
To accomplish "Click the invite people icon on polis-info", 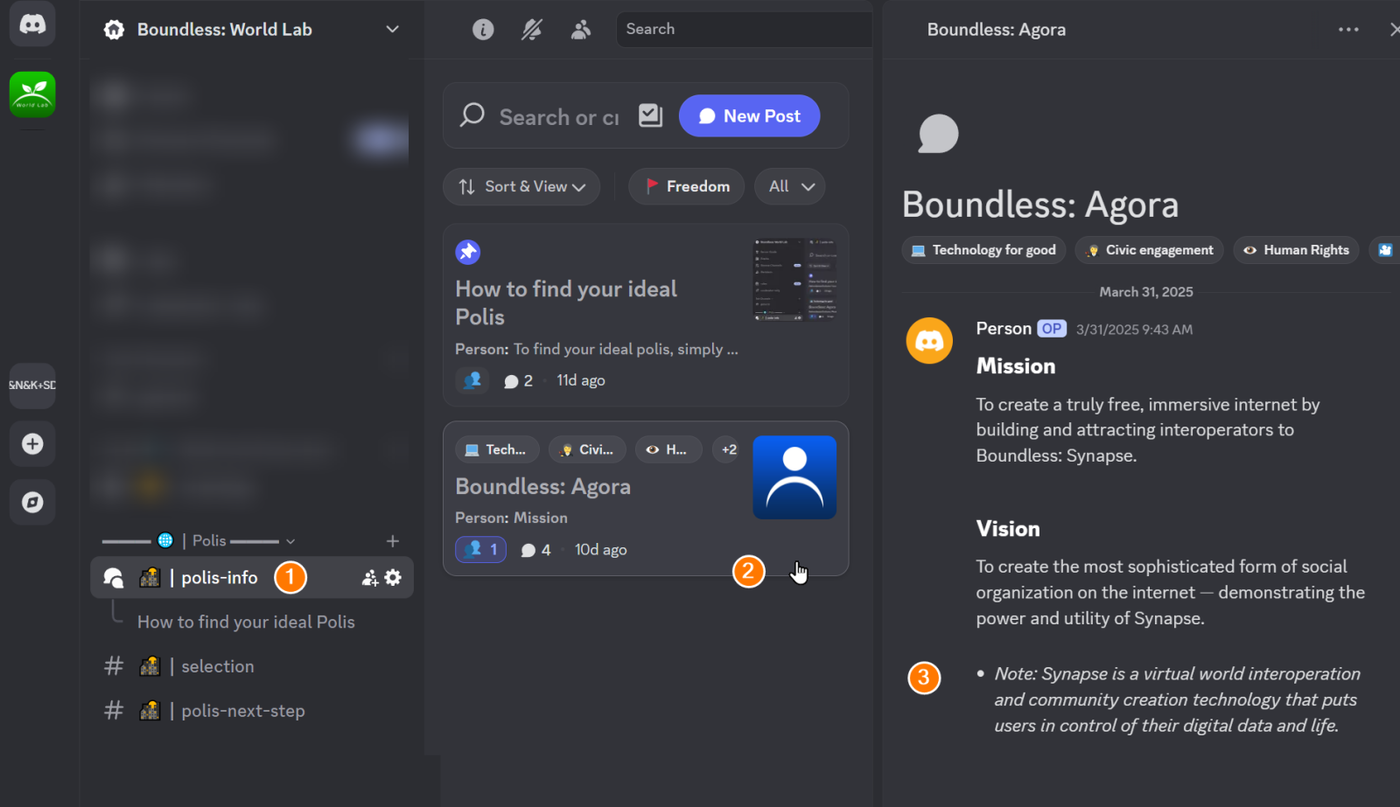I will (x=370, y=578).
